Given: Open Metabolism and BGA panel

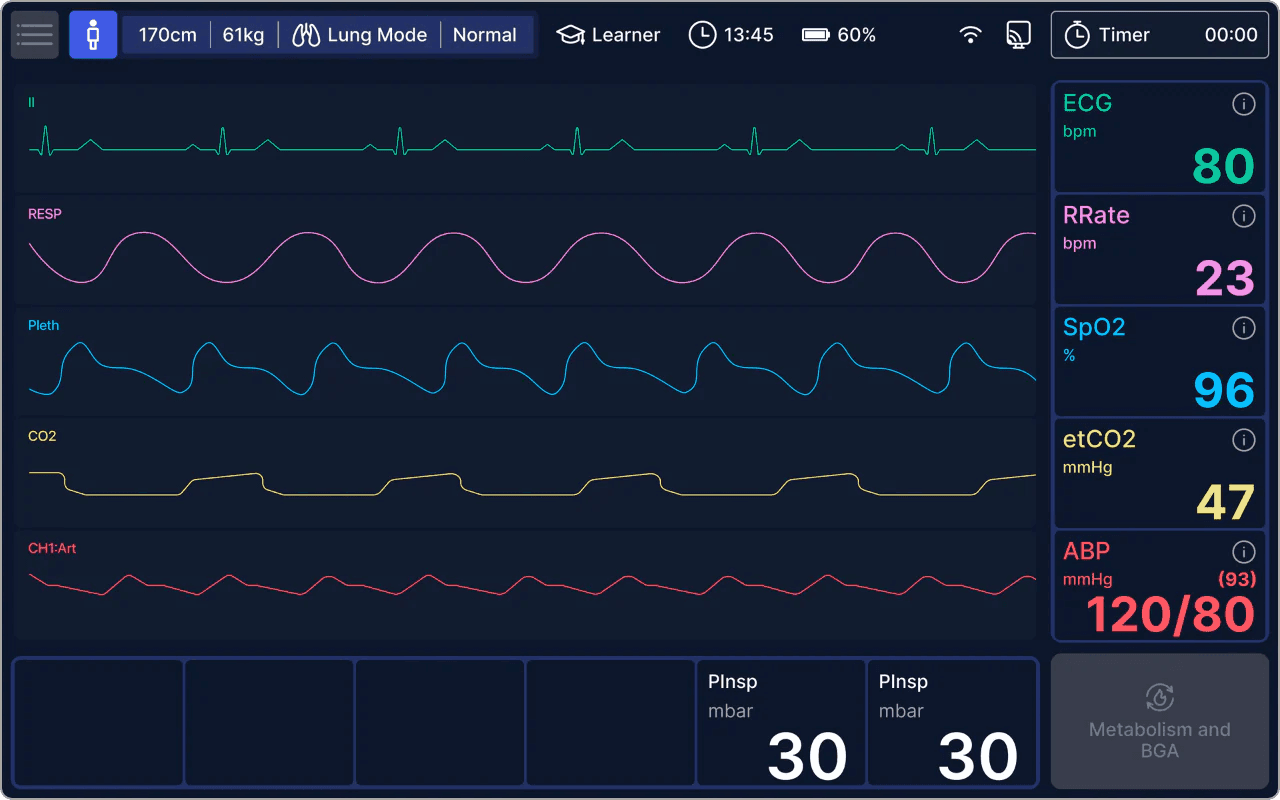Looking at the screenshot, I should (1159, 721).
